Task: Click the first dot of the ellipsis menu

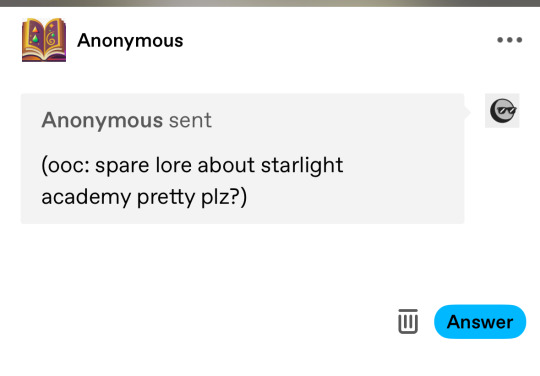Action: click(500, 40)
